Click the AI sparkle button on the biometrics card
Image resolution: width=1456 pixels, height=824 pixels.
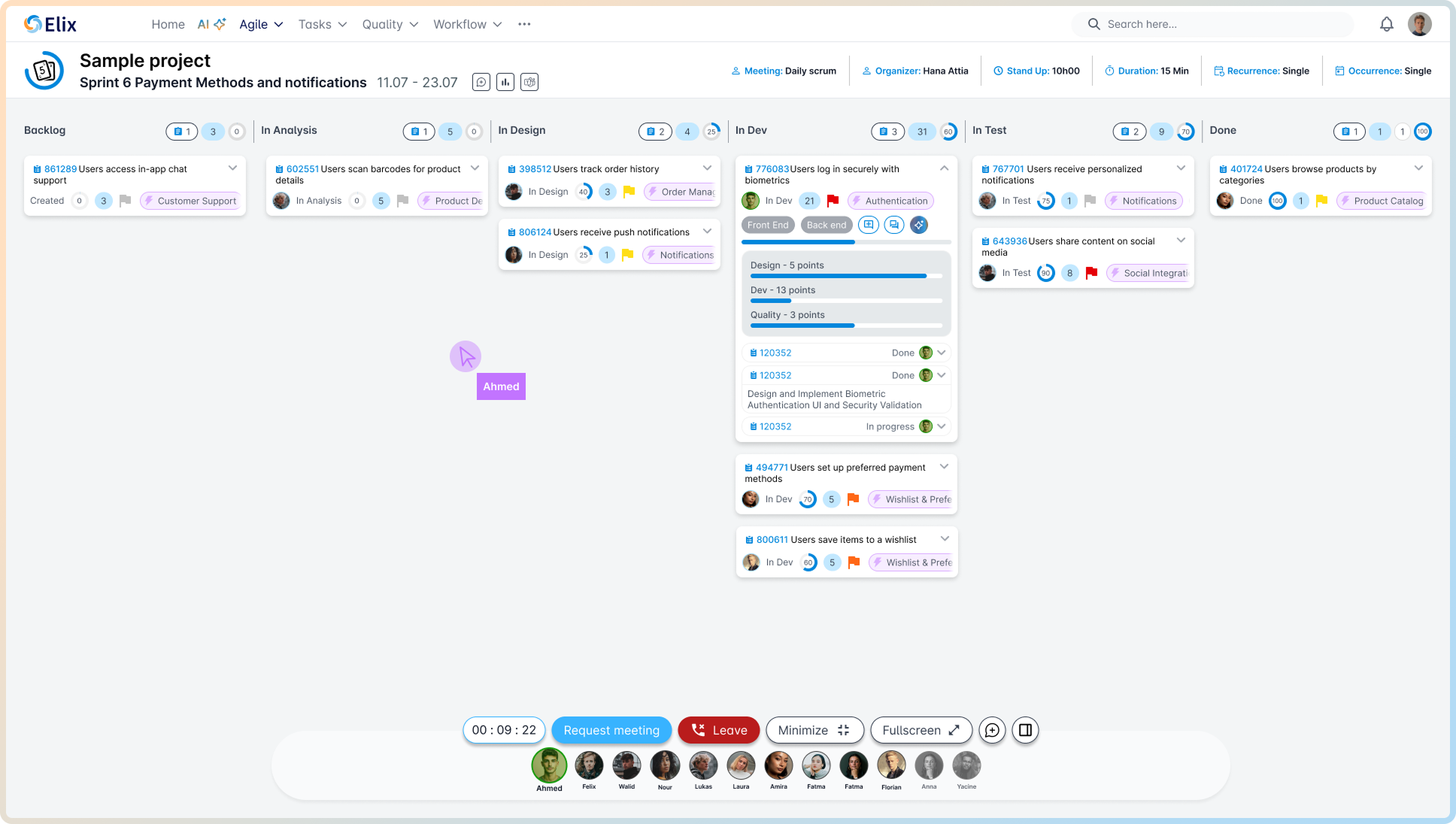[x=918, y=224]
